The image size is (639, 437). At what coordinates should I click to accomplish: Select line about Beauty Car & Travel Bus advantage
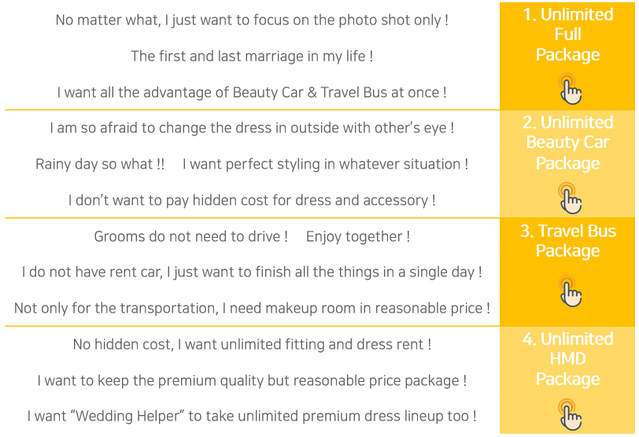pos(251,92)
